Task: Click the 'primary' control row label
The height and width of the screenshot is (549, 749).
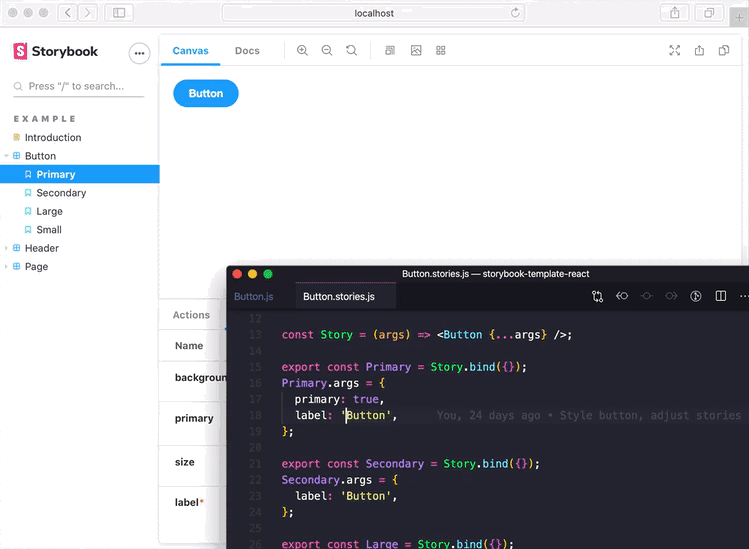Action: pos(194,419)
